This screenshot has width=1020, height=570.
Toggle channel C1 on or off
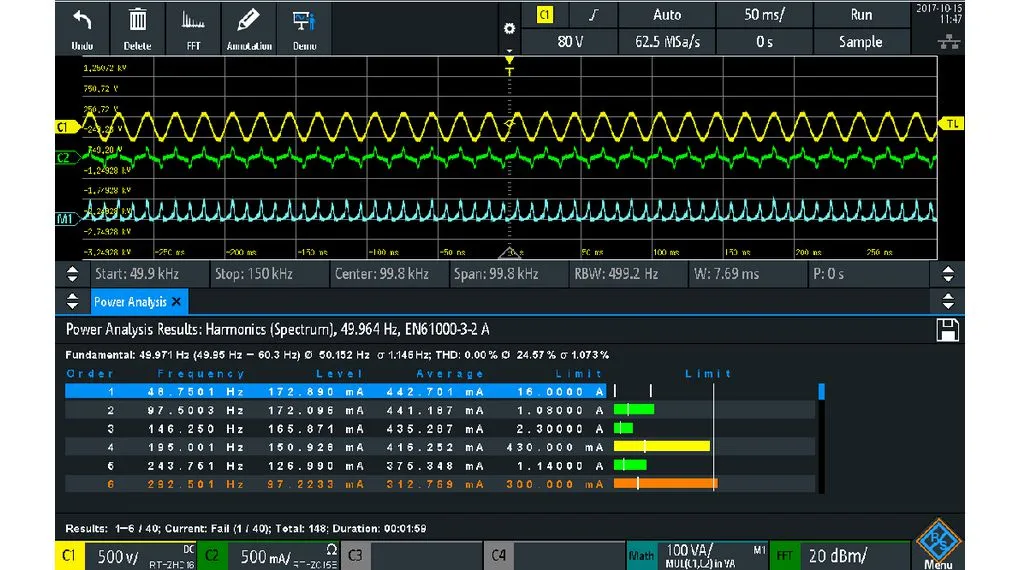click(69, 556)
